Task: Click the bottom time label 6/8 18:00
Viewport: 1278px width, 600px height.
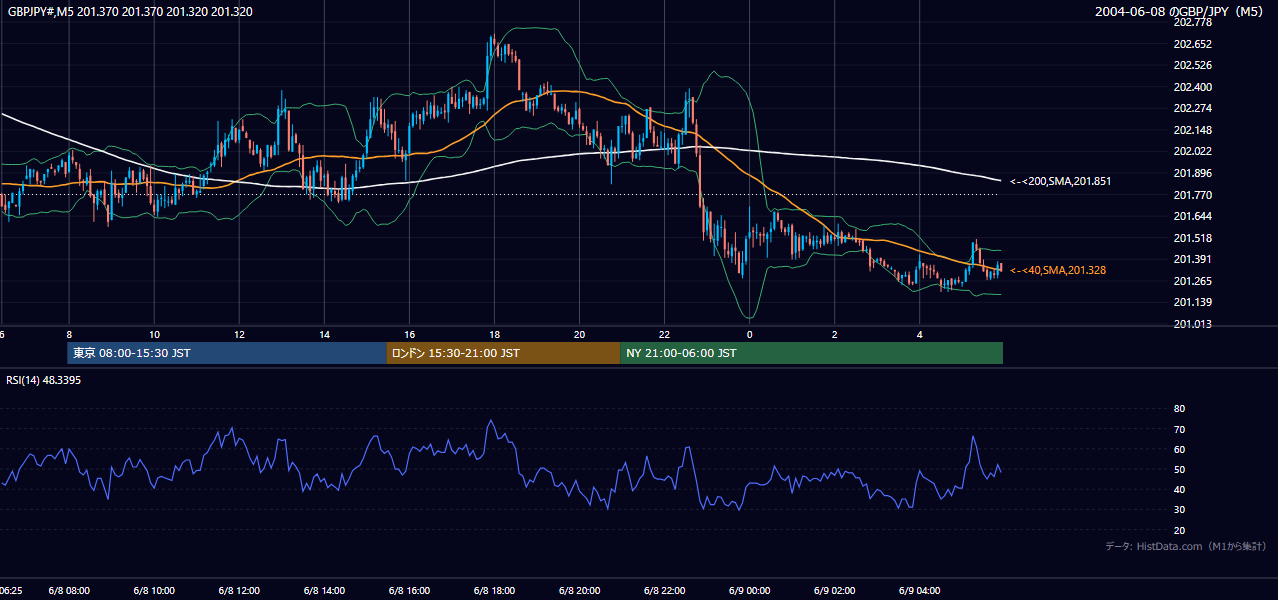Action: point(494,590)
